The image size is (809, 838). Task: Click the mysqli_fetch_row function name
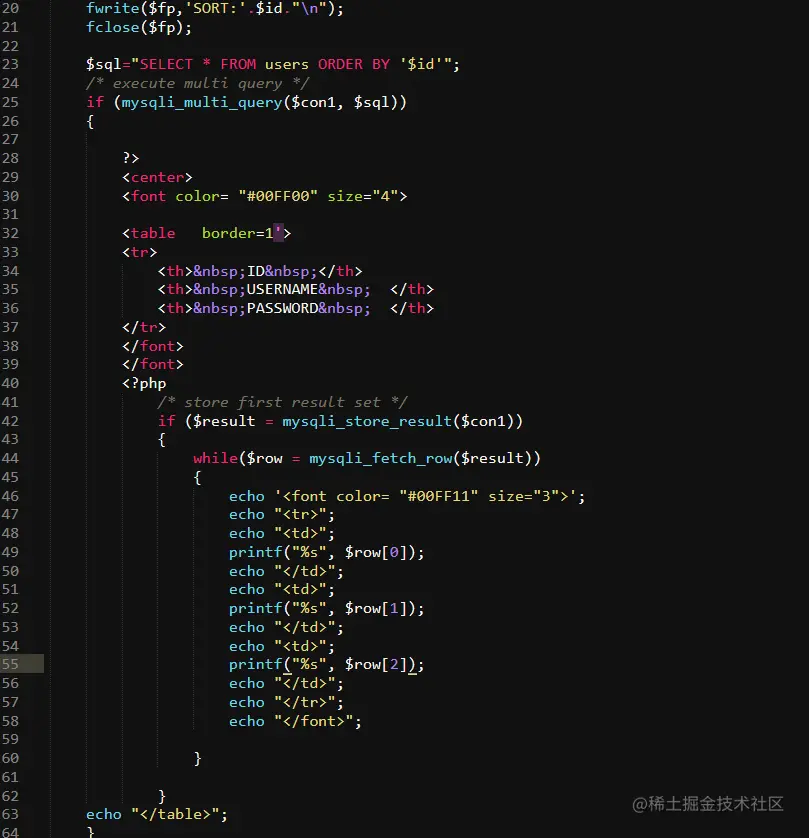click(380, 459)
